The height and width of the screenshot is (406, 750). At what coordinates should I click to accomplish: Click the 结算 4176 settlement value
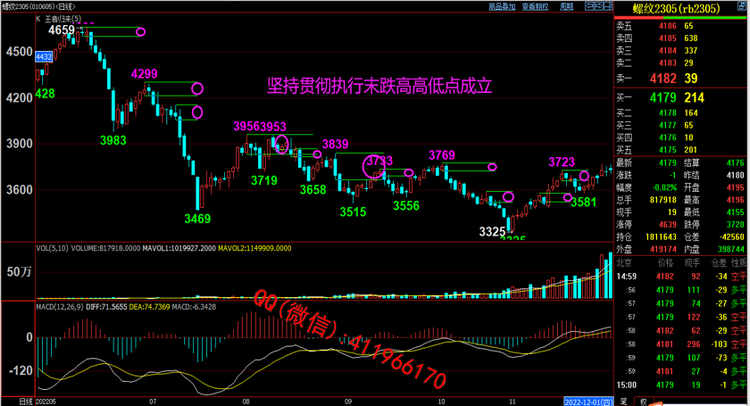click(736, 163)
